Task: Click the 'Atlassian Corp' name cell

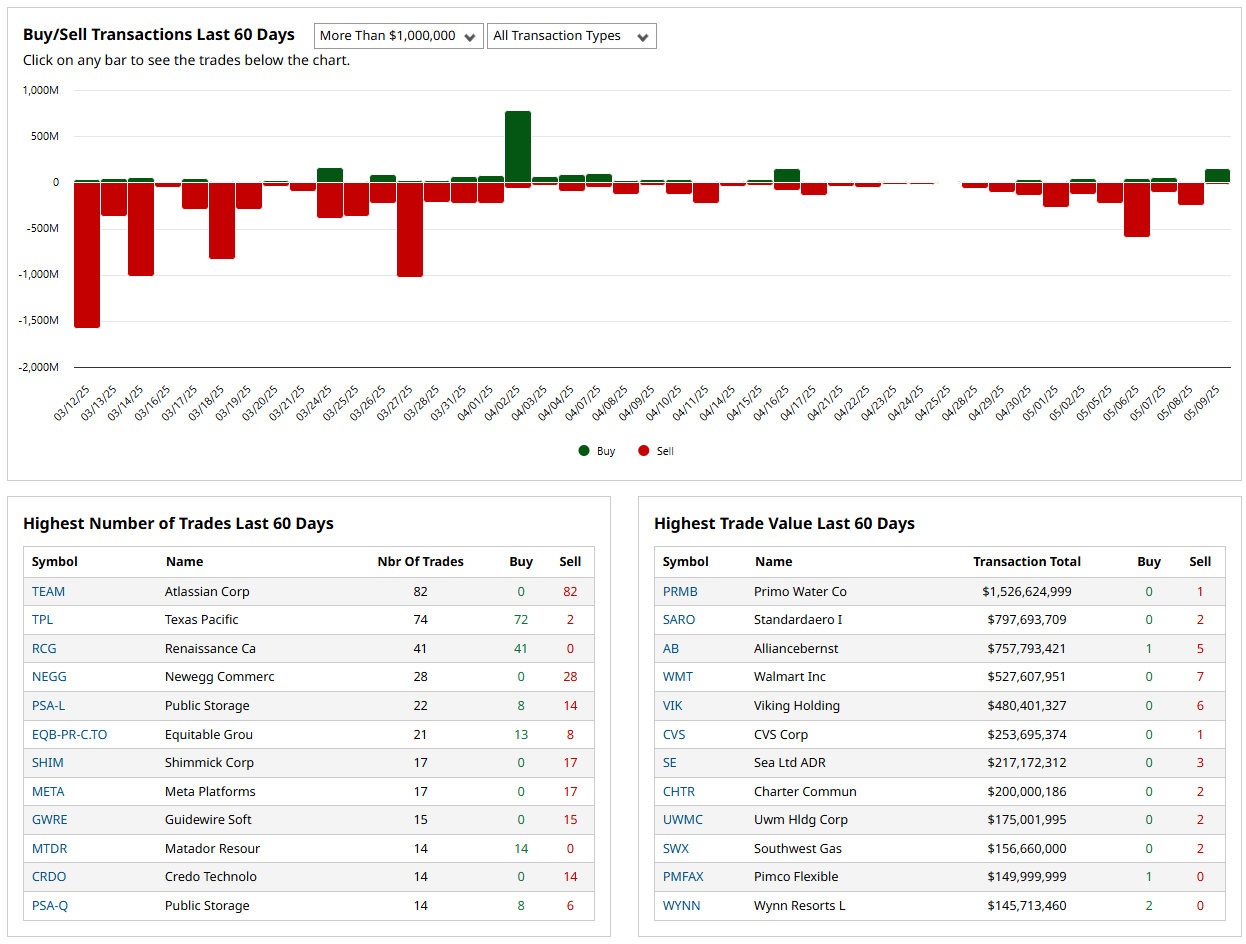Action: pos(207,591)
